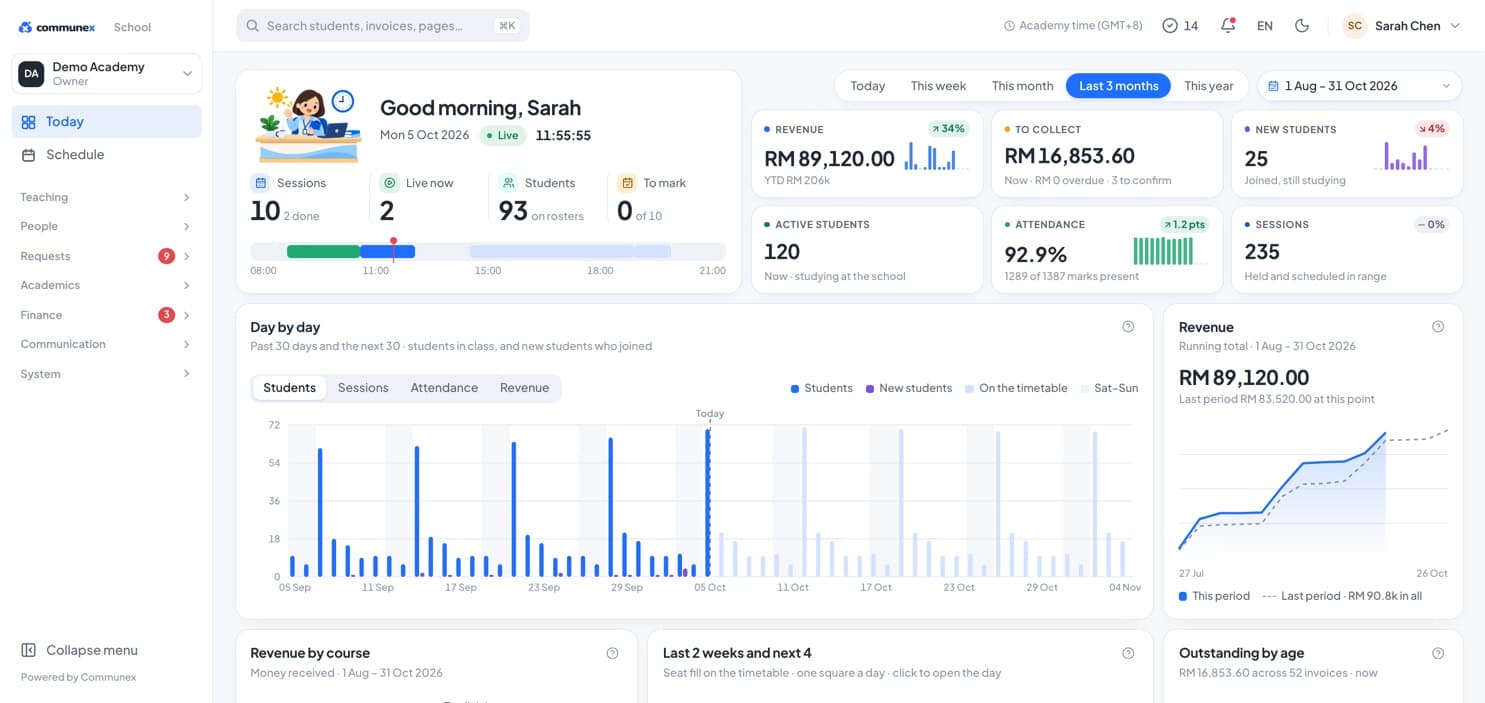The width and height of the screenshot is (1485, 703).
Task: Click the Students people icon
Action: click(508, 183)
